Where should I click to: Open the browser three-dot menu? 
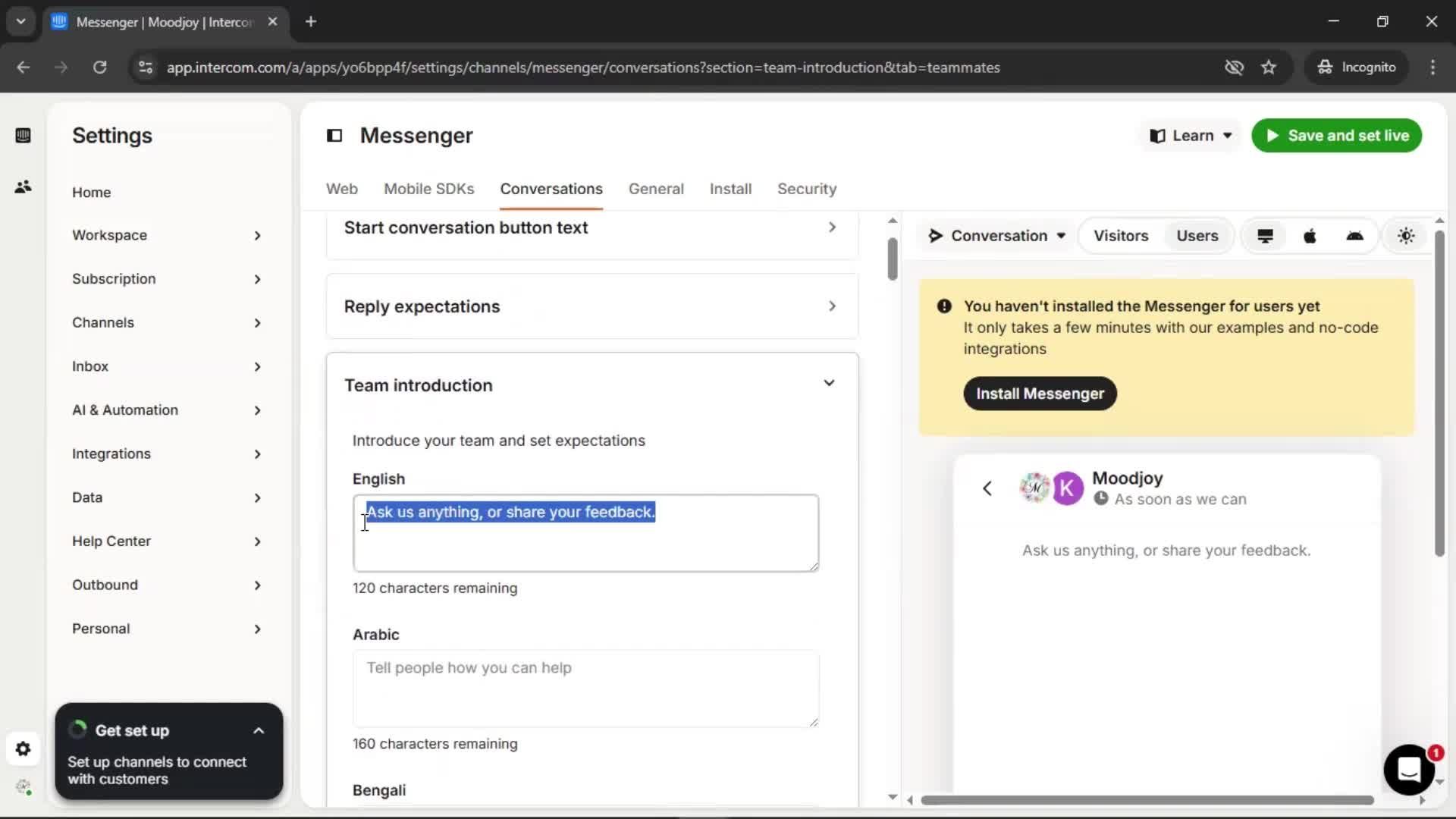1432,67
